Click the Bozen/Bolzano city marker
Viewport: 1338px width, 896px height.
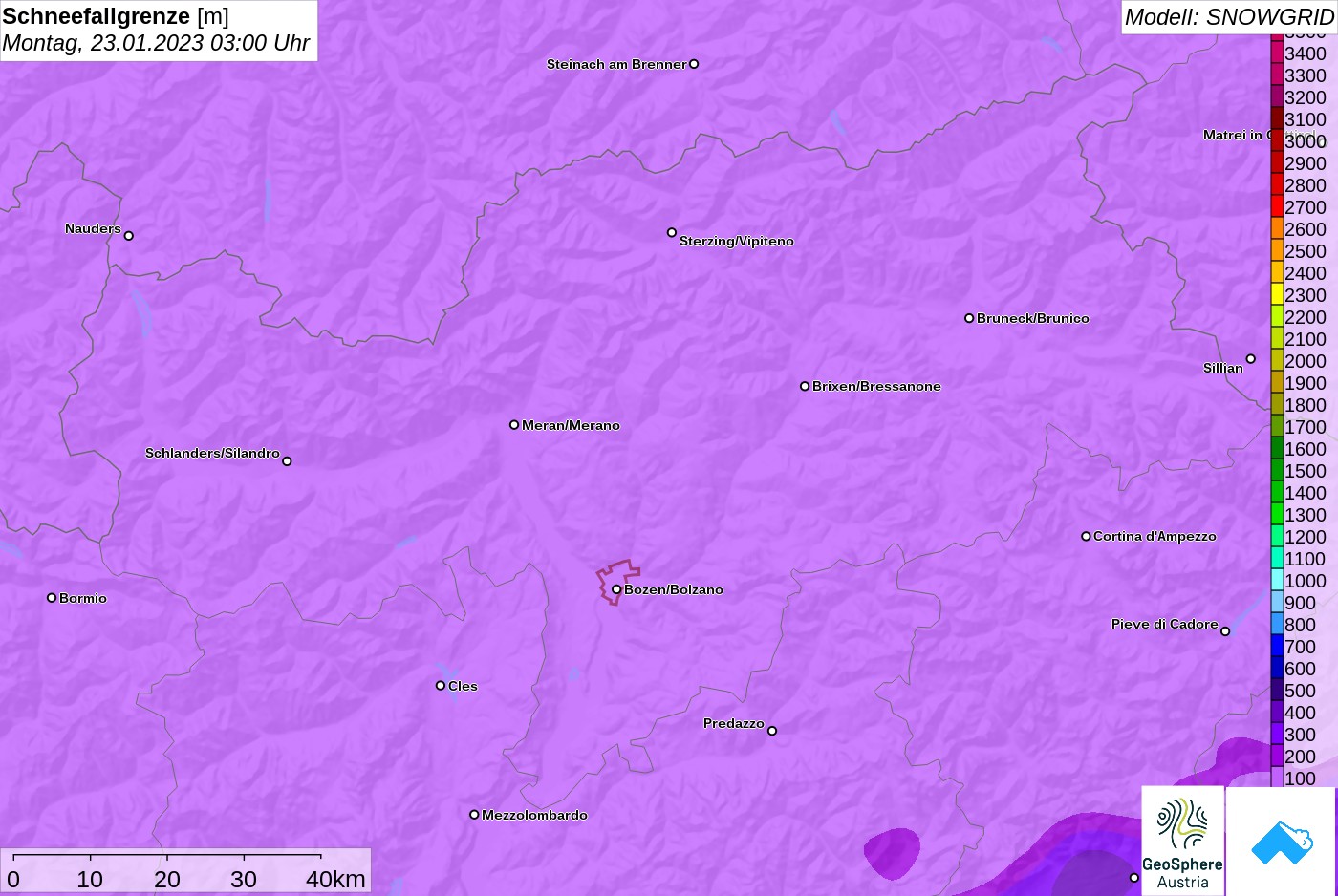coord(616,589)
